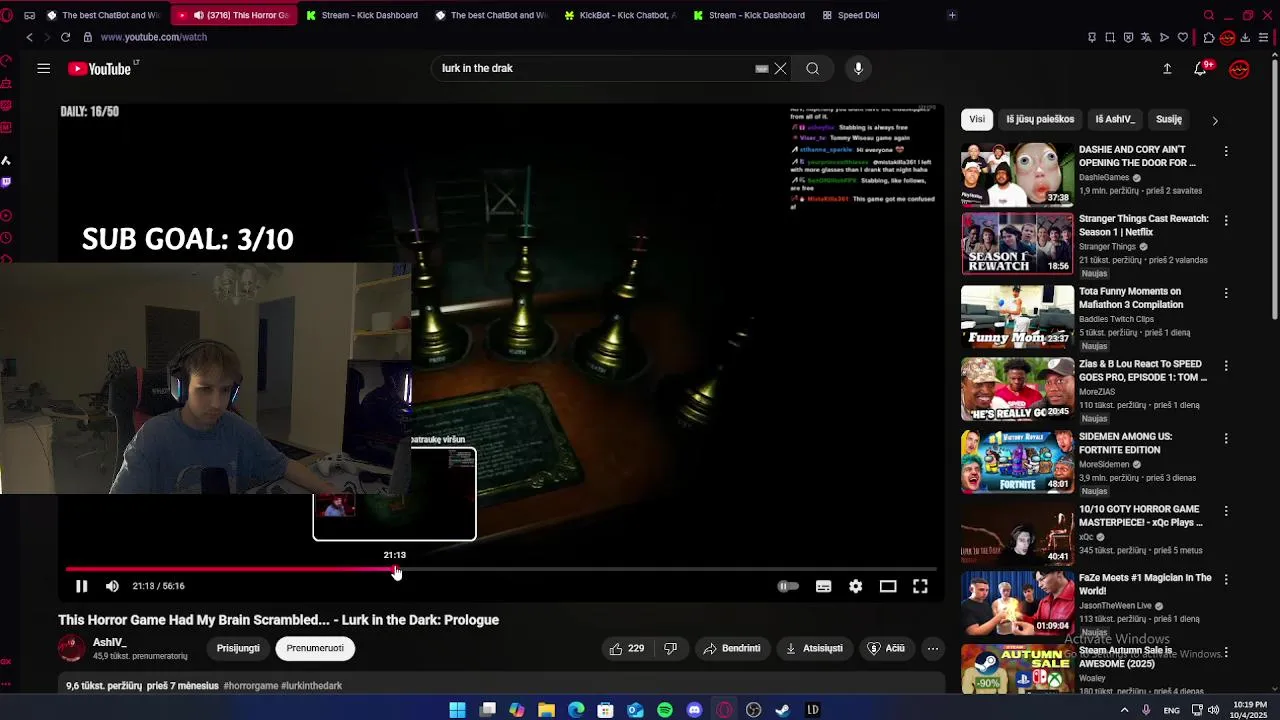Open the YouTube guide hamburger menu
Viewport: 1280px width, 720px height.
pyautogui.click(x=43, y=68)
